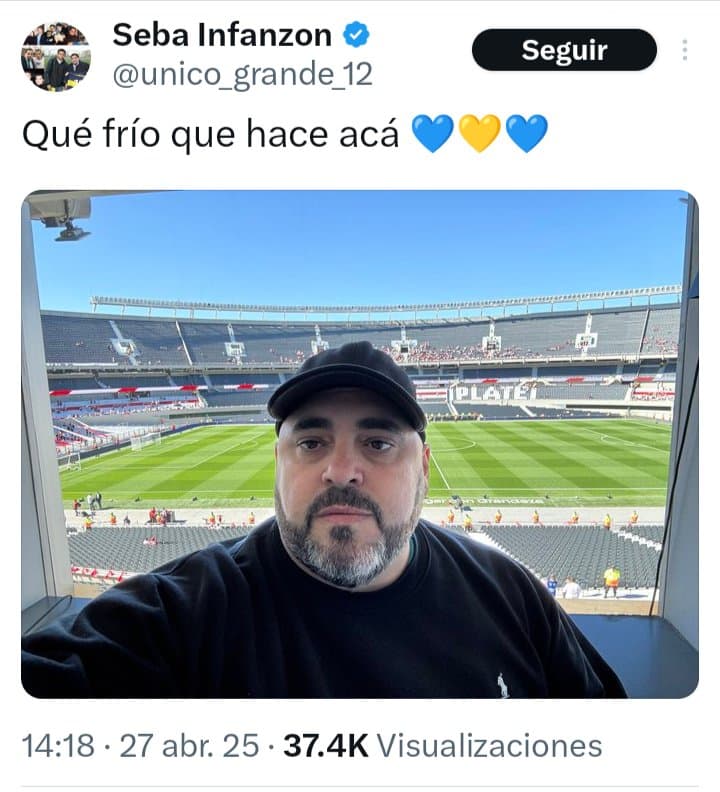The width and height of the screenshot is (720, 792).
Task: Open the stadium selfie photo
Action: pyautogui.click(x=360, y=444)
